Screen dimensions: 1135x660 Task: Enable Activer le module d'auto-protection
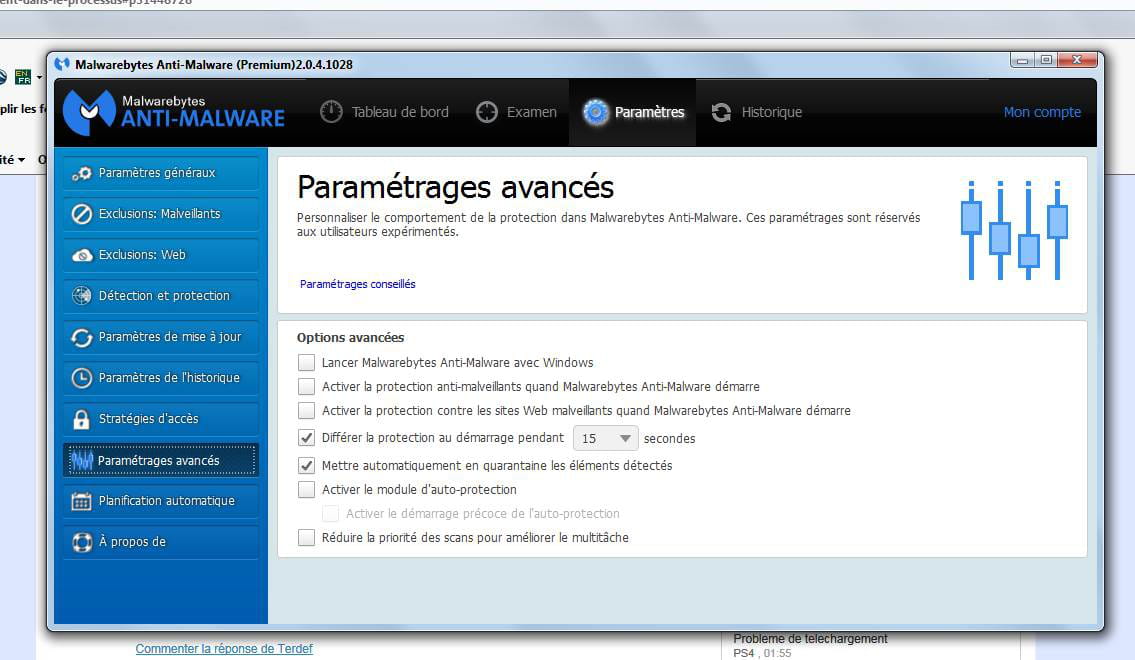pyautogui.click(x=306, y=489)
